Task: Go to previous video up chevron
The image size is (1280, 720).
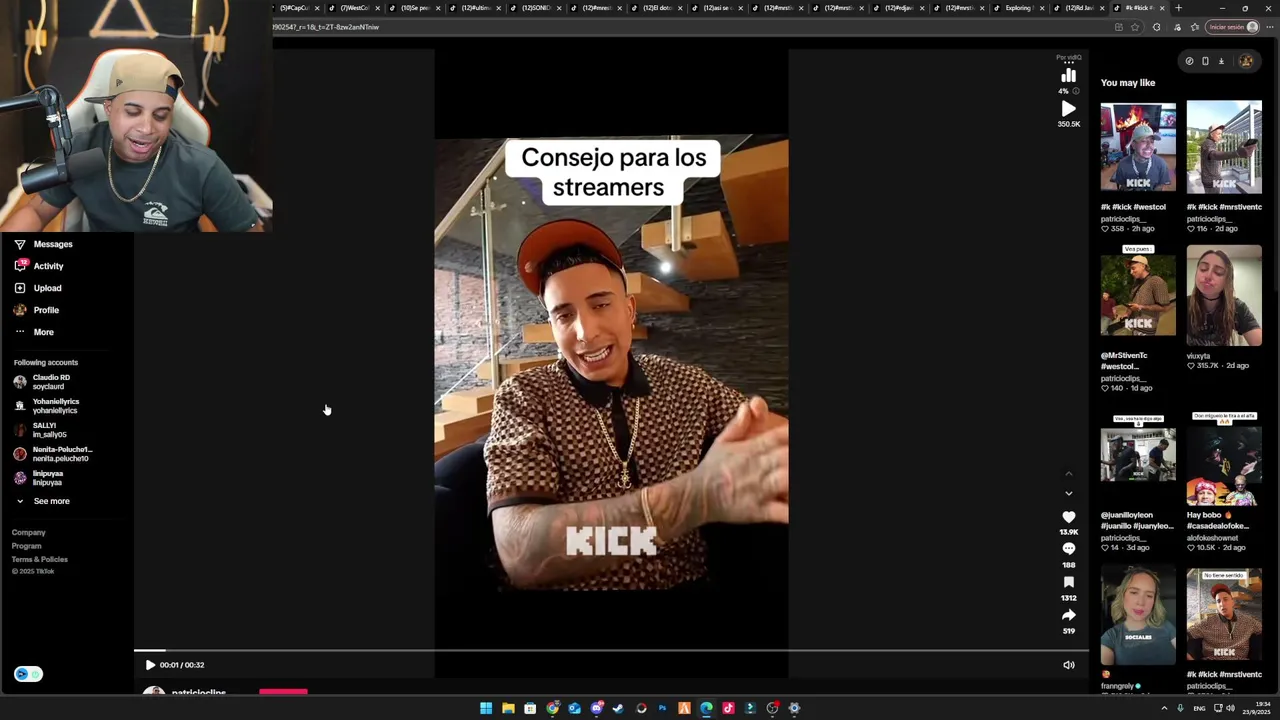Action: (x=1068, y=473)
